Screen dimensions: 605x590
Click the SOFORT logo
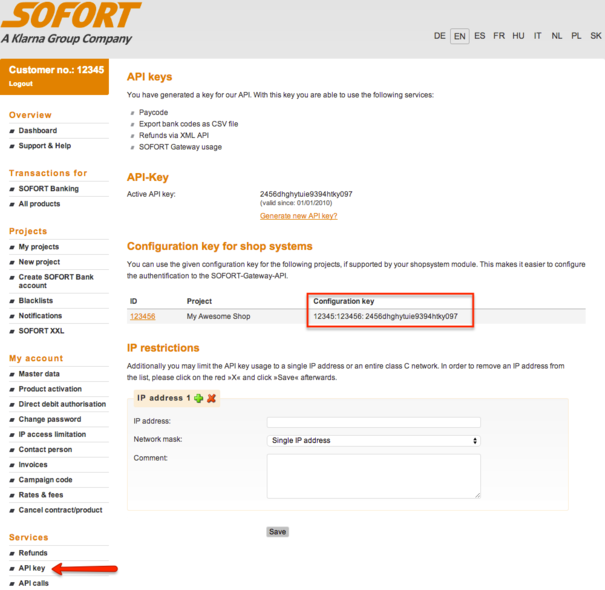point(71,22)
